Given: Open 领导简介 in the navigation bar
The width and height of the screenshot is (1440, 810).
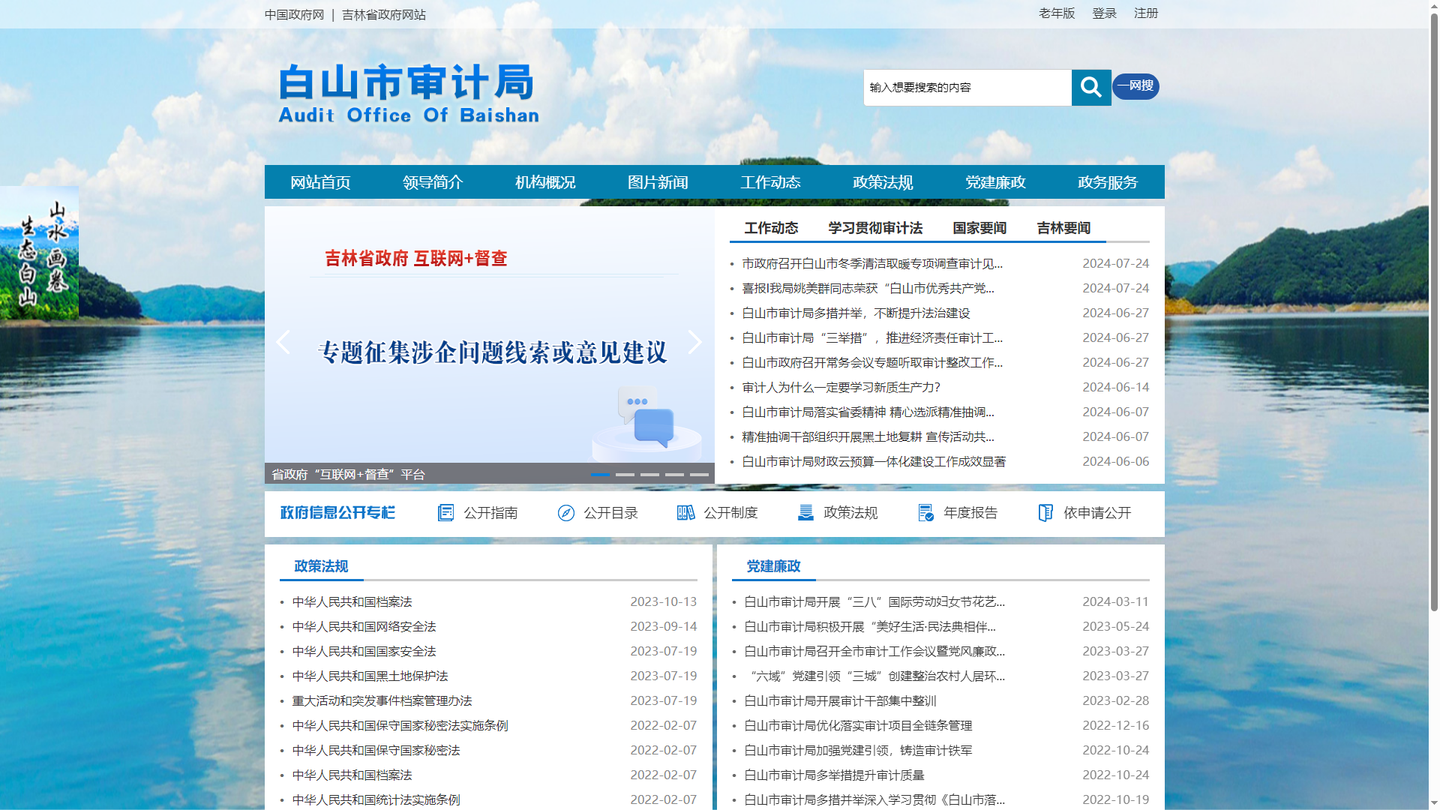Looking at the screenshot, I should [433, 182].
